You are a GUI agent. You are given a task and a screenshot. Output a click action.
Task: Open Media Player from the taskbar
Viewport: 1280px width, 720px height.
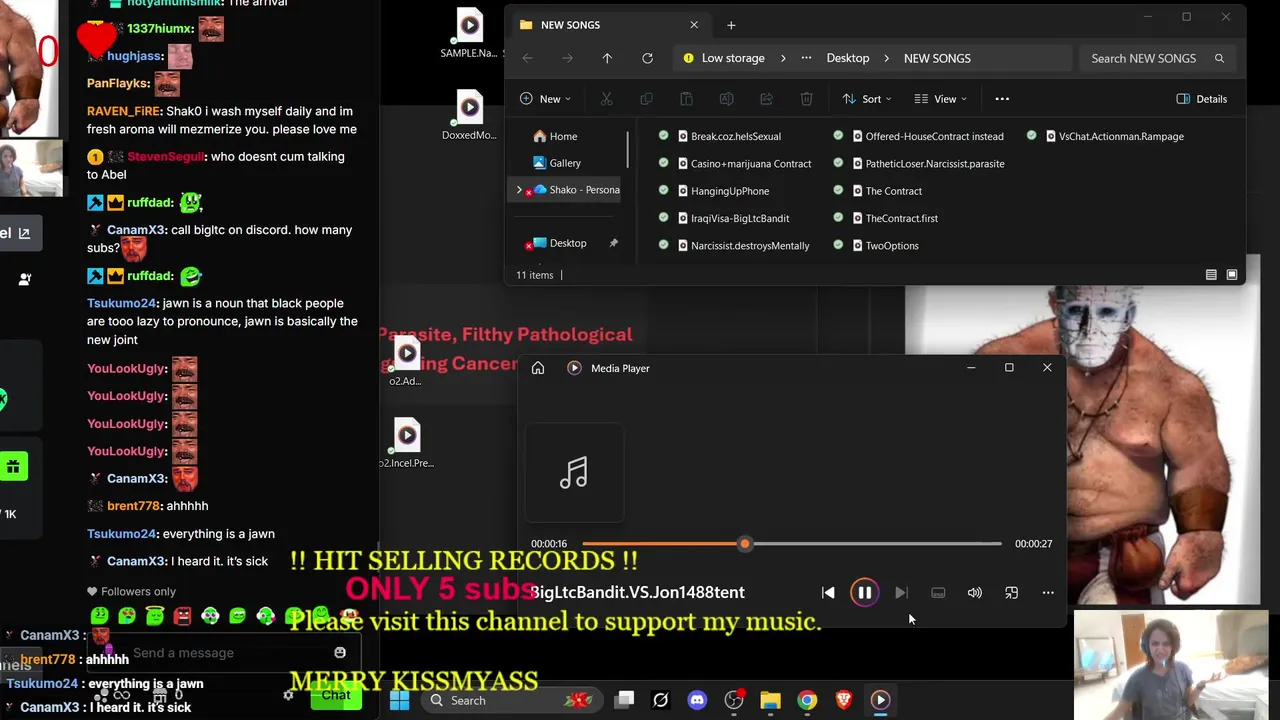[880, 700]
